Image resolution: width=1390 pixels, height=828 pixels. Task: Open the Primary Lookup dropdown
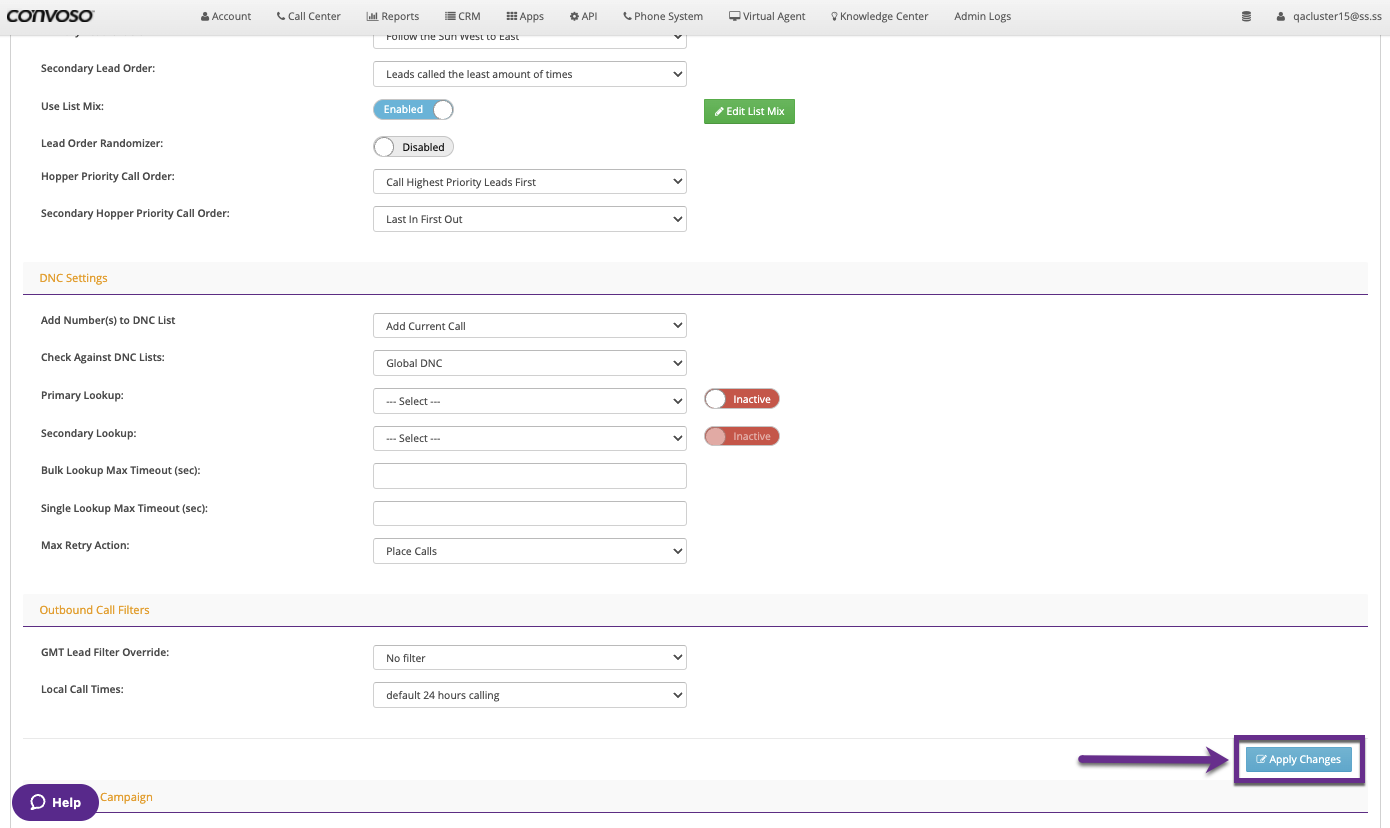tap(530, 401)
